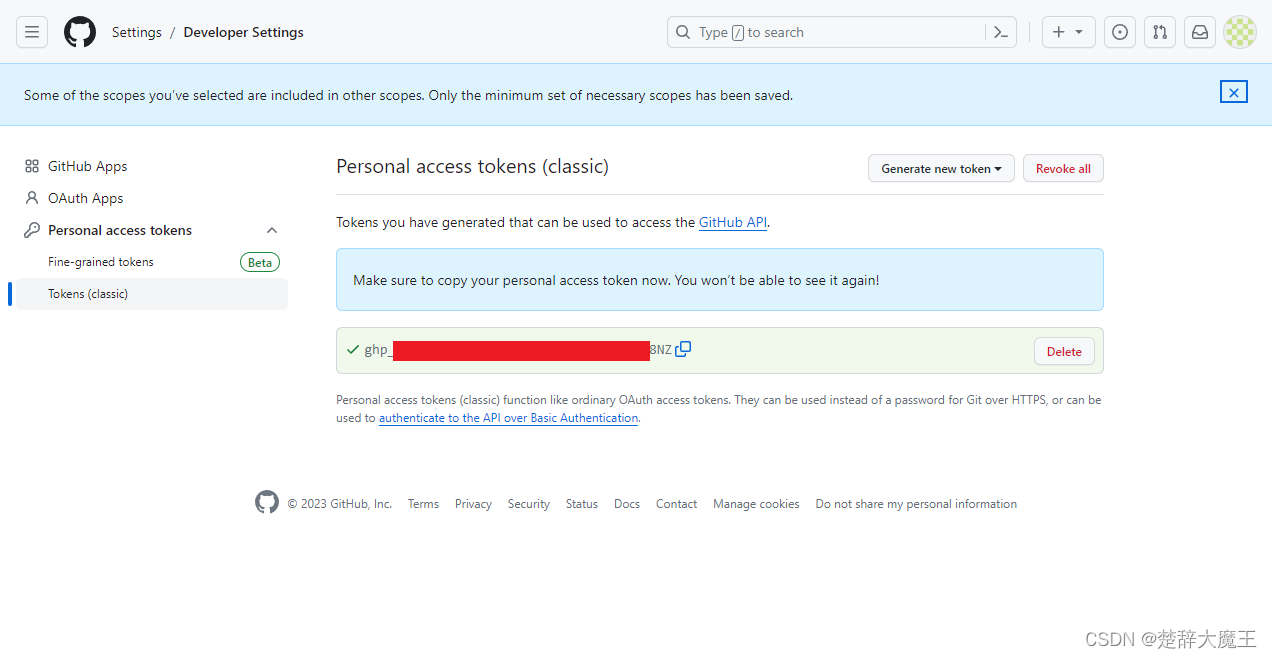Viewport: 1272px width, 659px height.
Task: Open the create new plus menu
Action: 1068,32
